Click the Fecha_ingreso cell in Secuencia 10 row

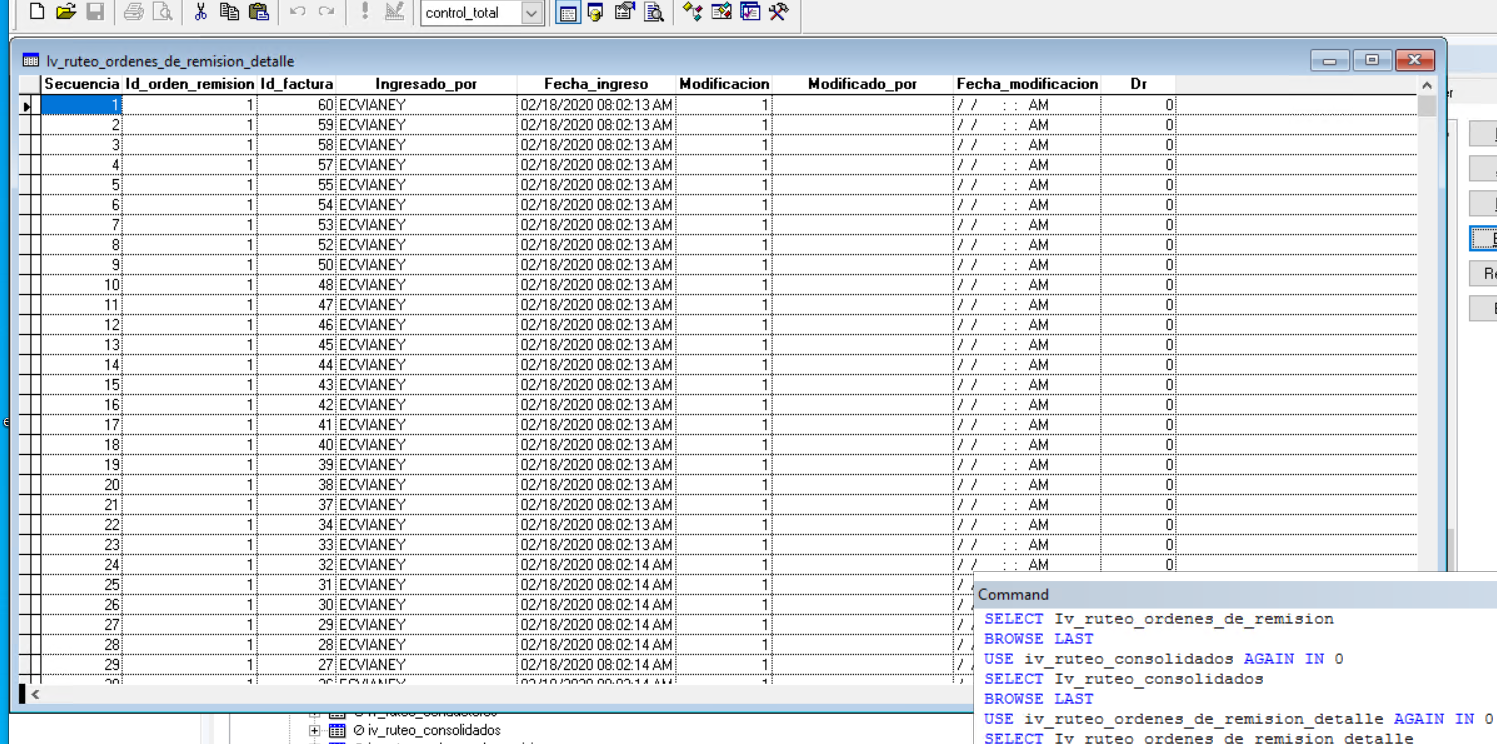(596, 285)
